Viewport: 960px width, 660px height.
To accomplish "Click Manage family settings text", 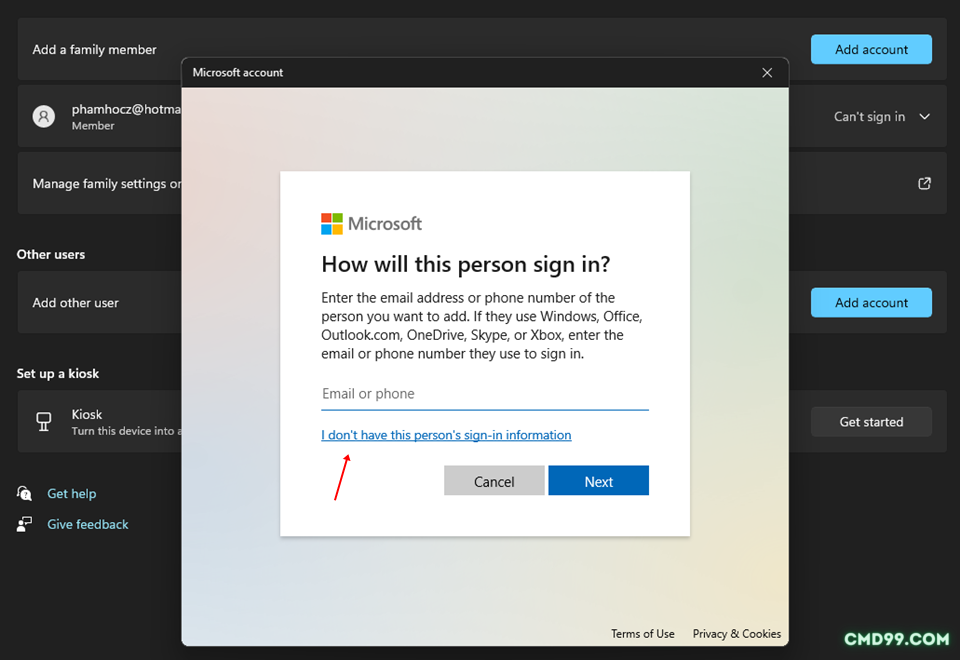I will pyautogui.click(x=107, y=184).
